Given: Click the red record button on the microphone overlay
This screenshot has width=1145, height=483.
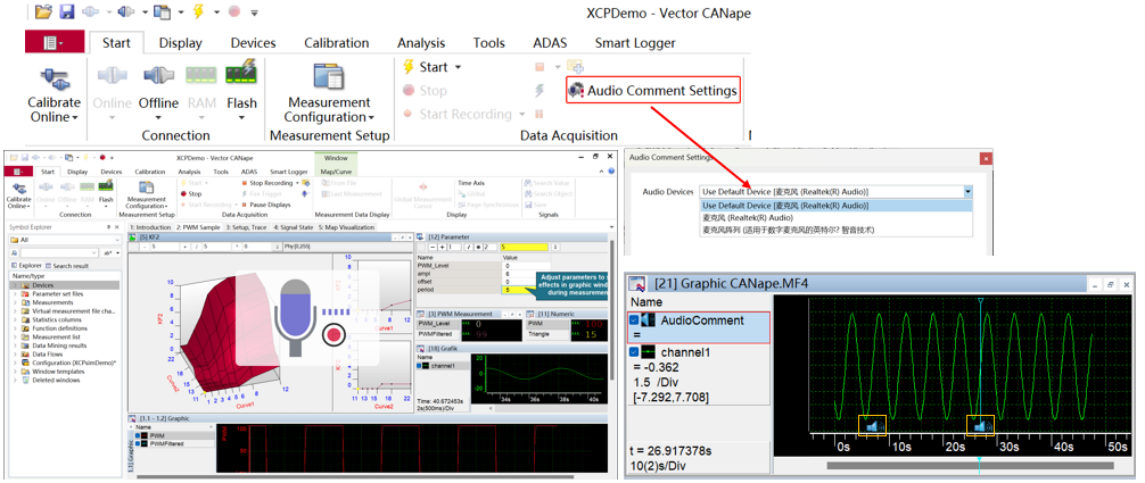Looking at the screenshot, I should [334, 335].
